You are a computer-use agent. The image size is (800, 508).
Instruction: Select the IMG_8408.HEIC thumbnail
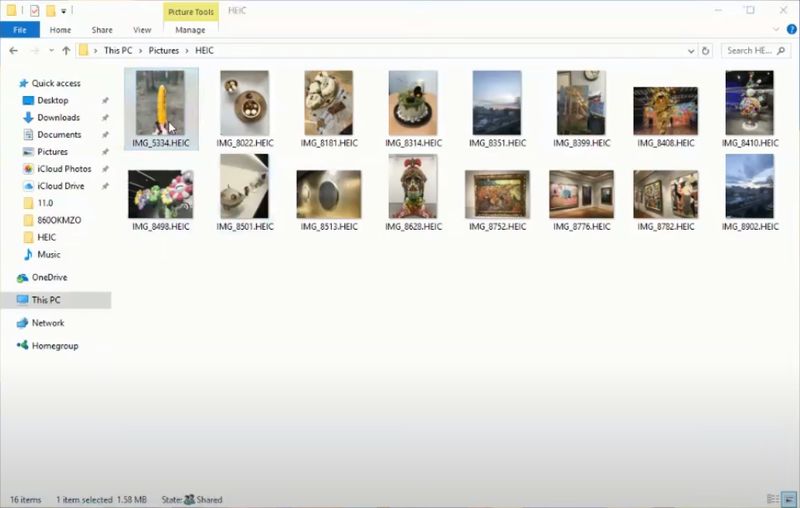666,111
